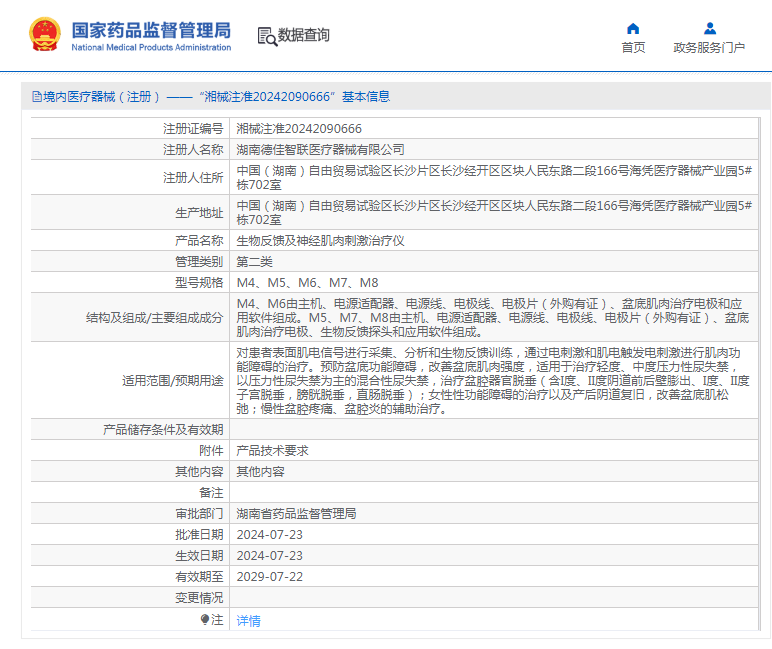Image resolution: width=772 pixels, height=649 pixels.
Task: Open the 首页 navigation item
Action: [633, 47]
